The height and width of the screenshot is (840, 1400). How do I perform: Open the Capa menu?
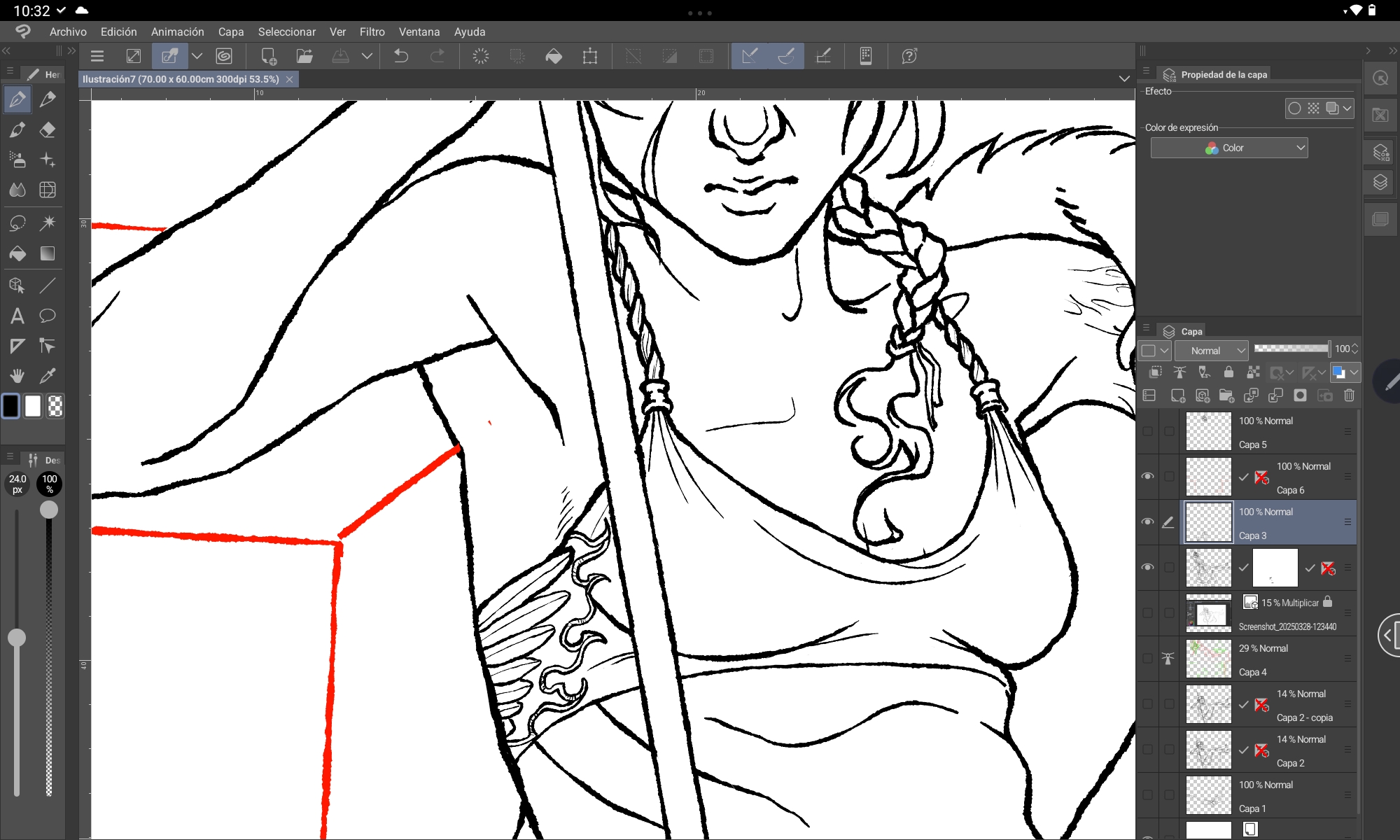(x=230, y=31)
